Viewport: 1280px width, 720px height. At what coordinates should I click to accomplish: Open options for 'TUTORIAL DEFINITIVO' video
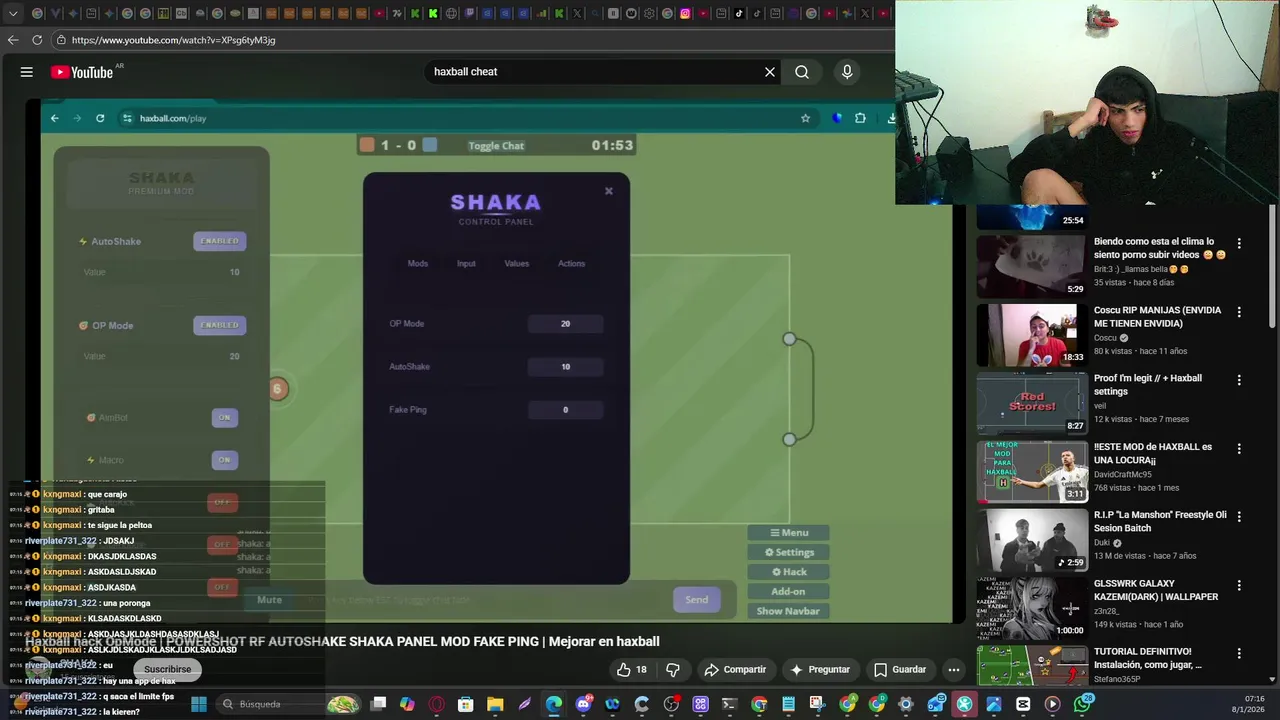(x=1239, y=653)
